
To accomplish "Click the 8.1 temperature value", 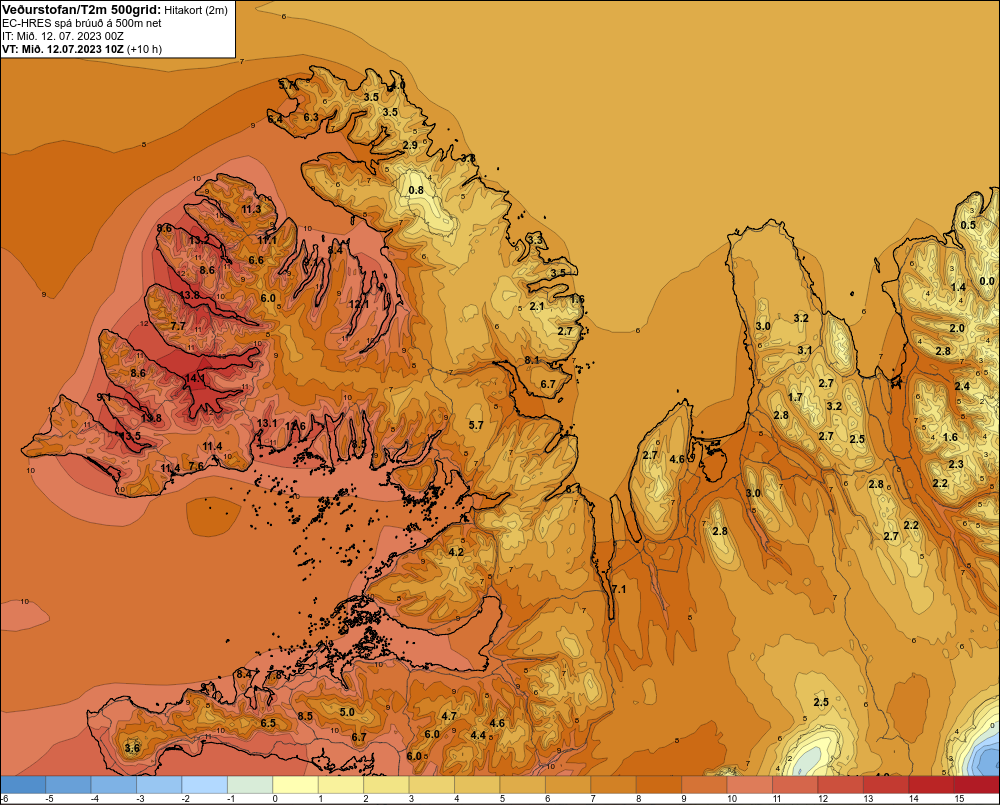I will (x=532, y=360).
